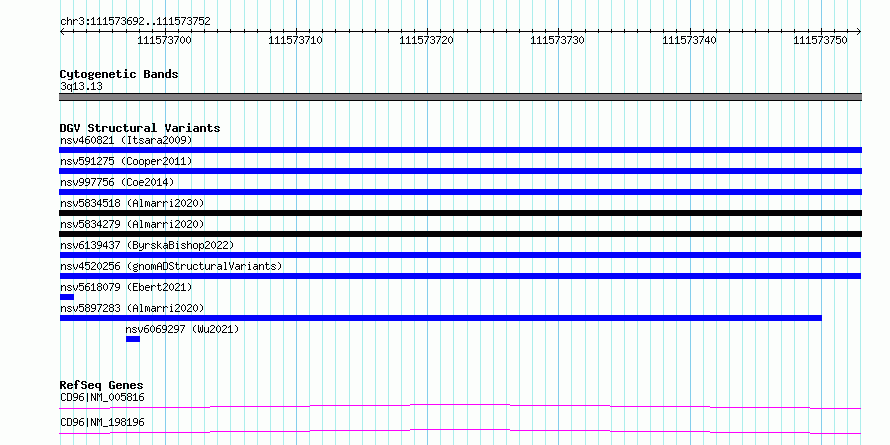Select the nsv5897283 blue variant bar
Screen dimensions: 890x445
[x=441, y=318]
